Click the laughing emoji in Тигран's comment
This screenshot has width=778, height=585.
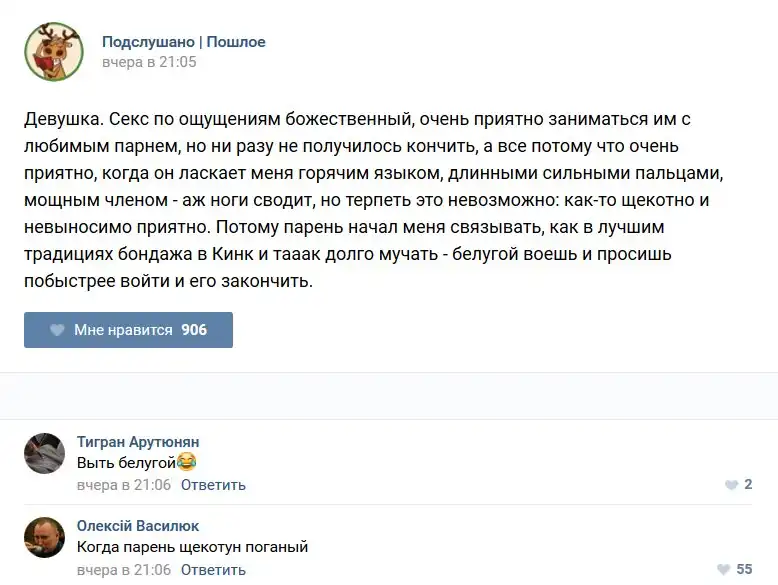point(186,462)
